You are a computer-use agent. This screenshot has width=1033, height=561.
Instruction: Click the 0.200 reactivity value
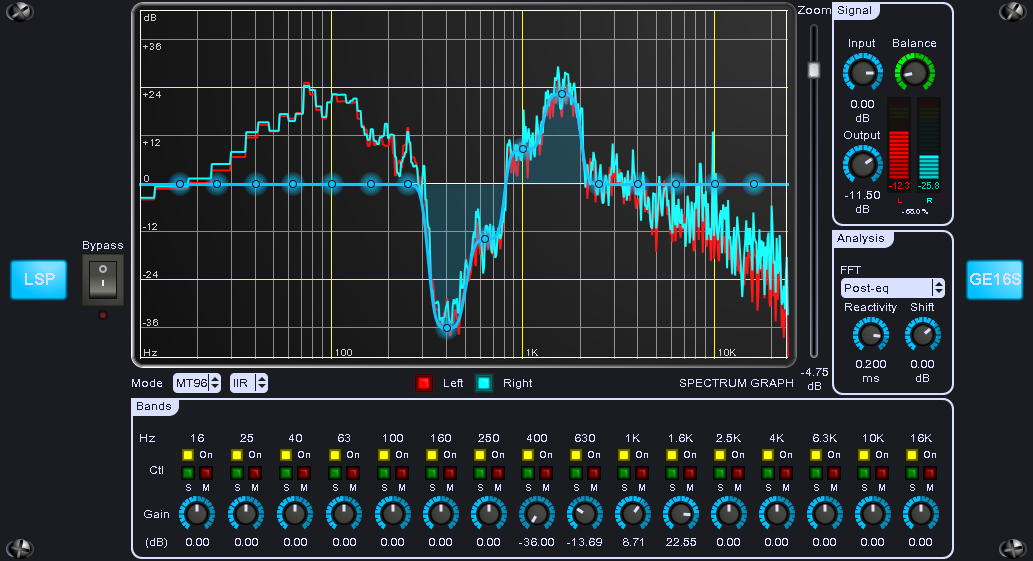click(x=870, y=364)
